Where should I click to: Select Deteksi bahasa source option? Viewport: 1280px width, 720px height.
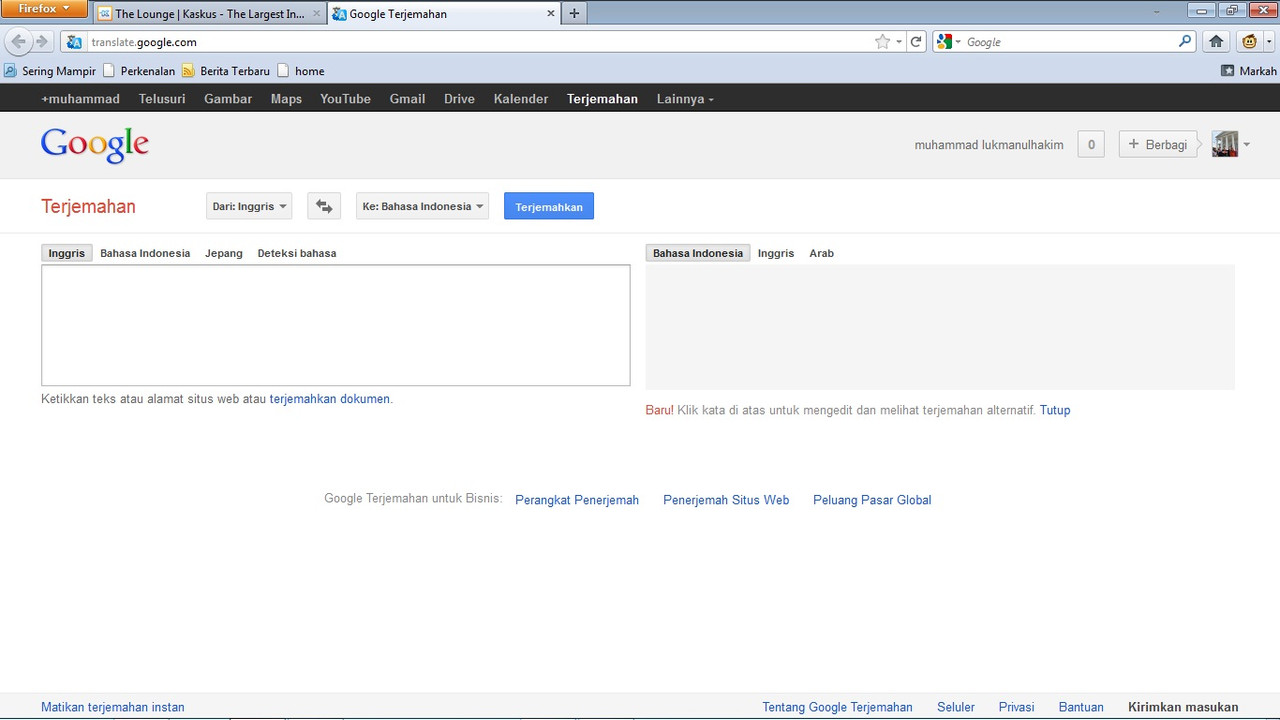(297, 253)
